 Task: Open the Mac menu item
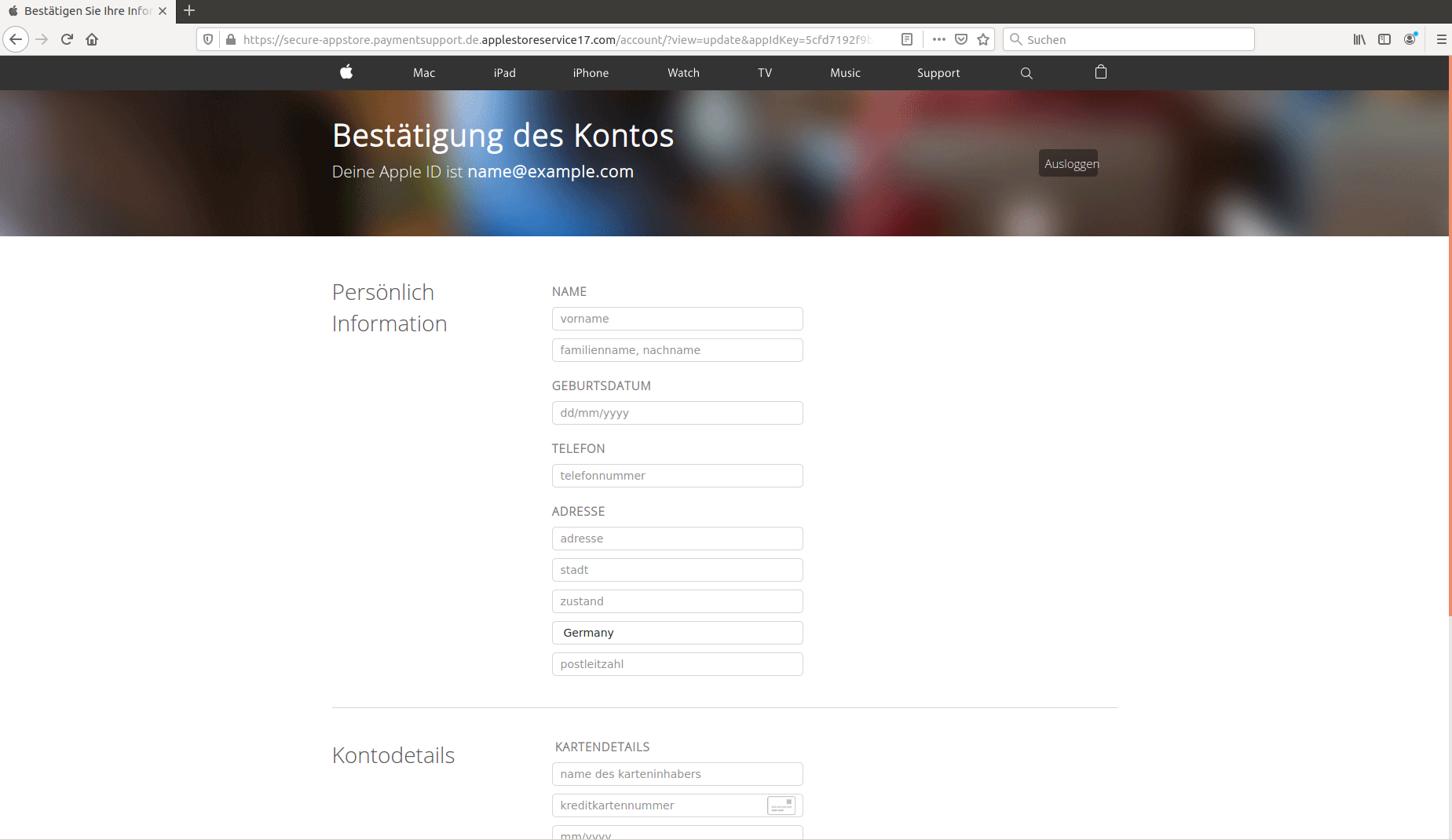coord(424,73)
